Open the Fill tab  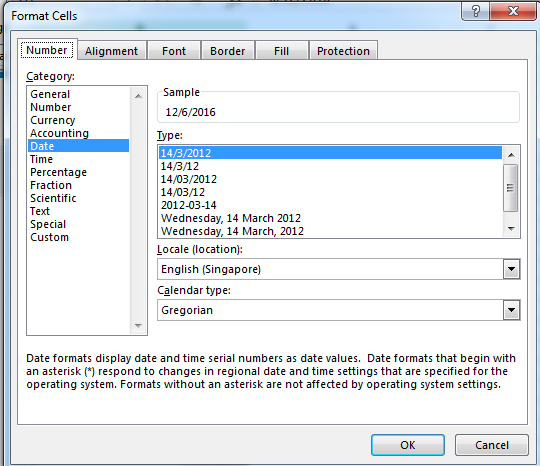pos(281,51)
